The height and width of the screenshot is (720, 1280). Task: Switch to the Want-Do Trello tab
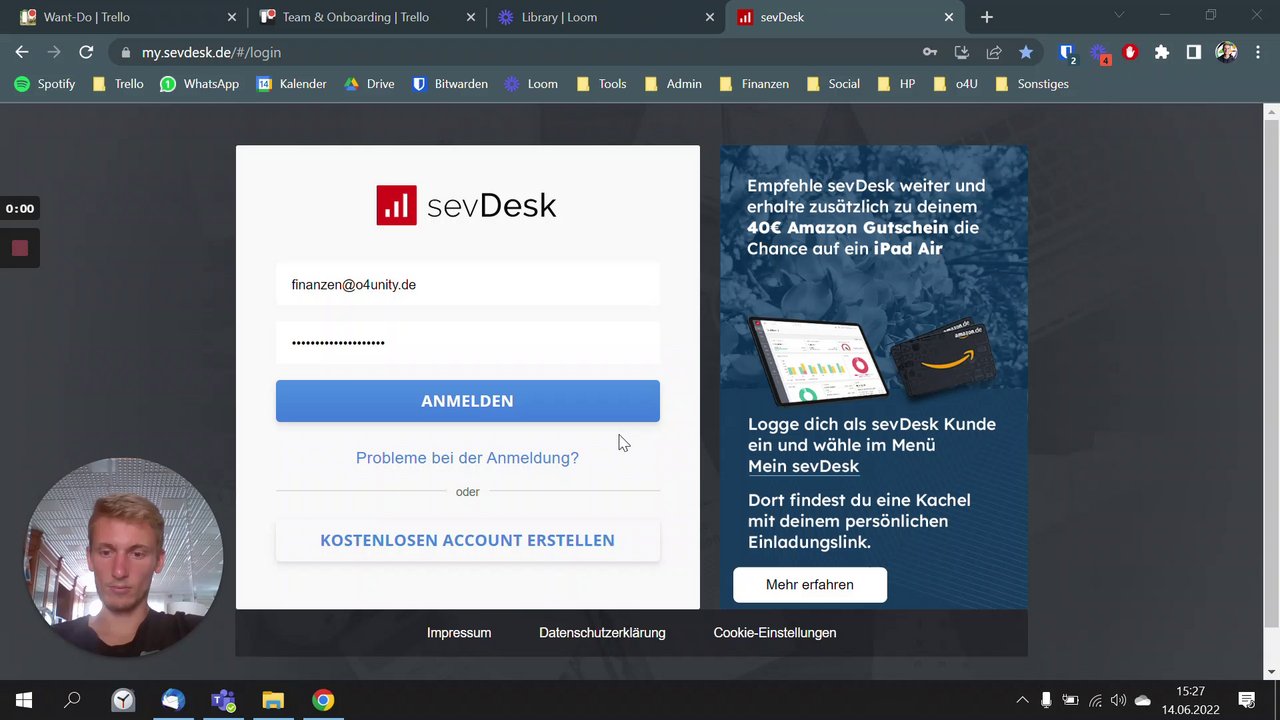pos(125,17)
